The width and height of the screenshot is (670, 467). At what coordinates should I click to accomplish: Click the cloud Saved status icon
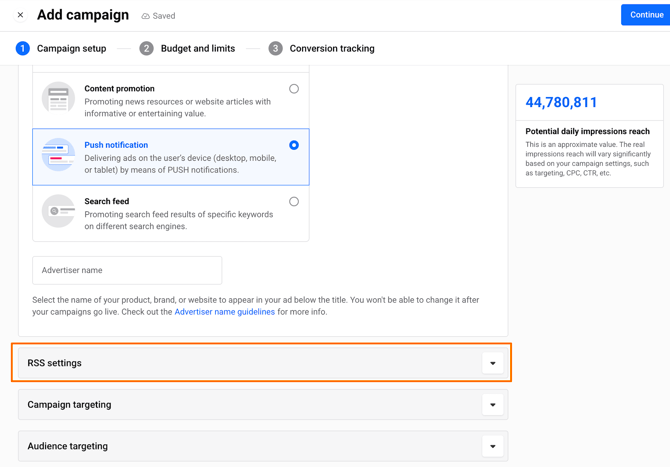146,16
